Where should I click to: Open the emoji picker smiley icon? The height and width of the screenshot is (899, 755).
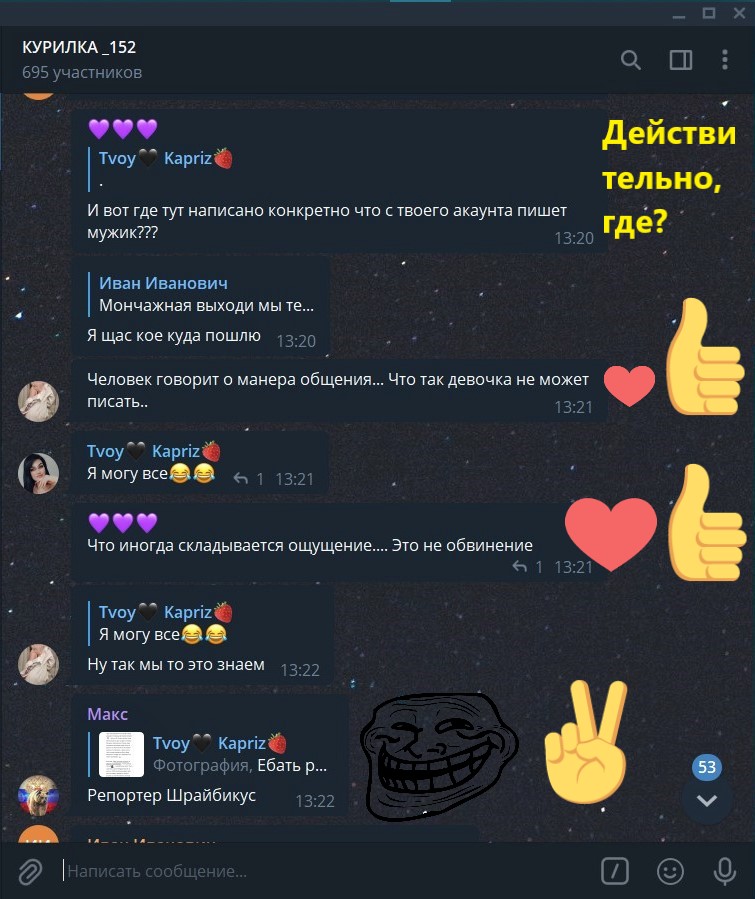pyautogui.click(x=670, y=871)
